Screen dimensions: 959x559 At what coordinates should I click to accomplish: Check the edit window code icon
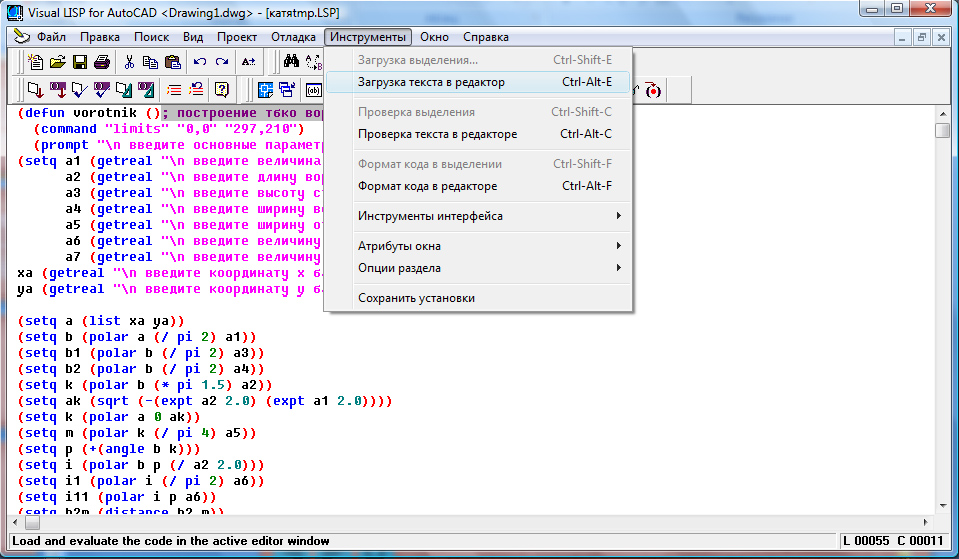click(80, 91)
